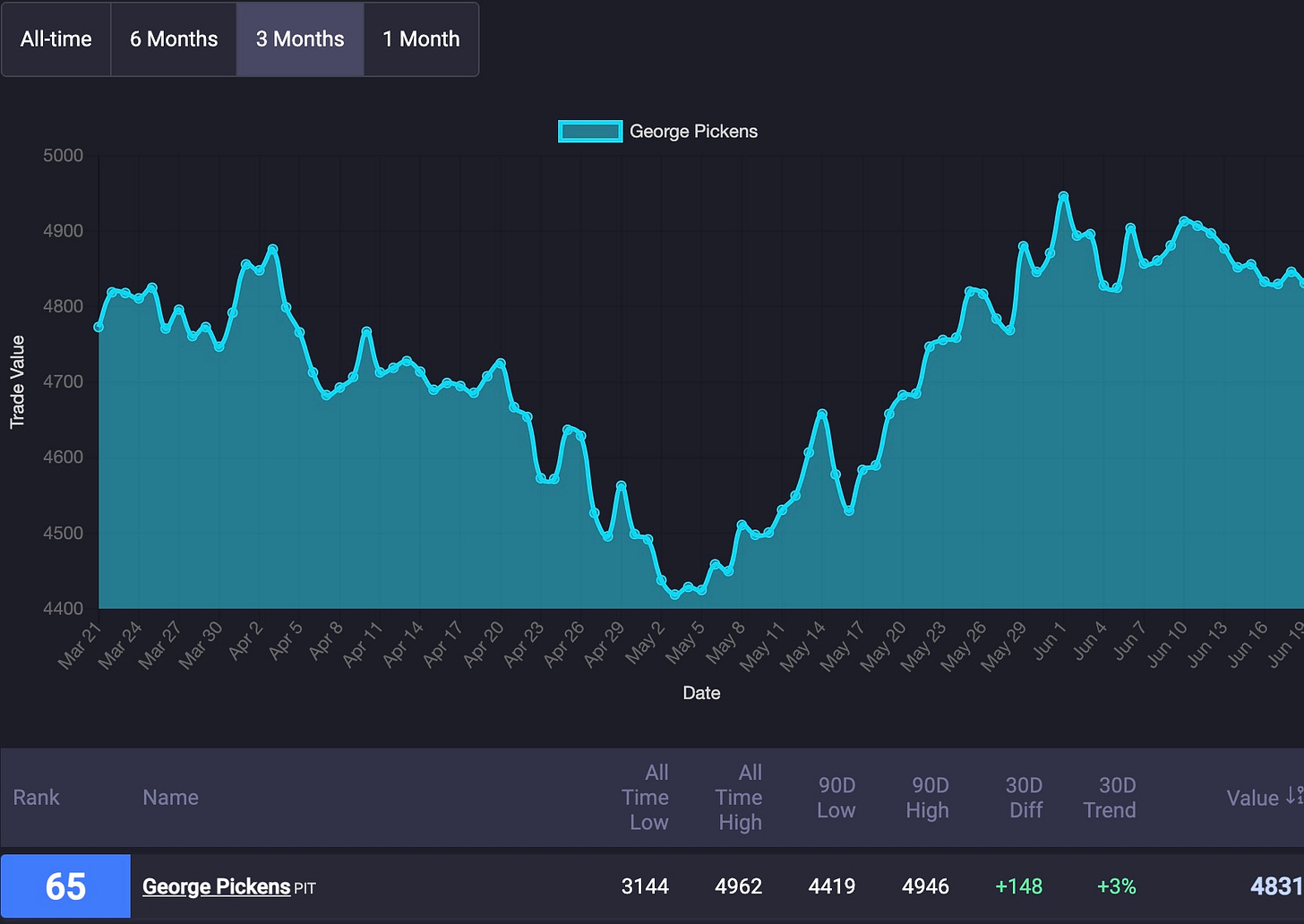Select the All-time range tab
The image size is (1304, 924).
click(x=56, y=39)
